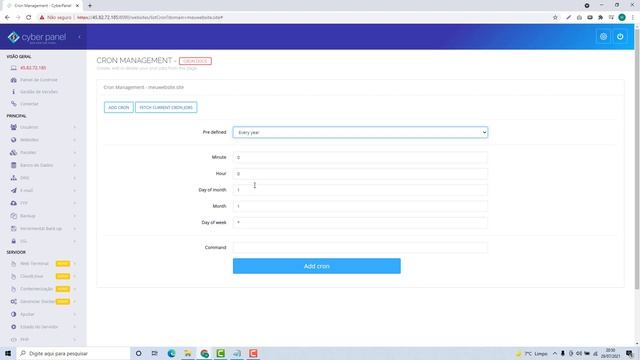Click the Incremental Back up icon

click(x=13, y=229)
